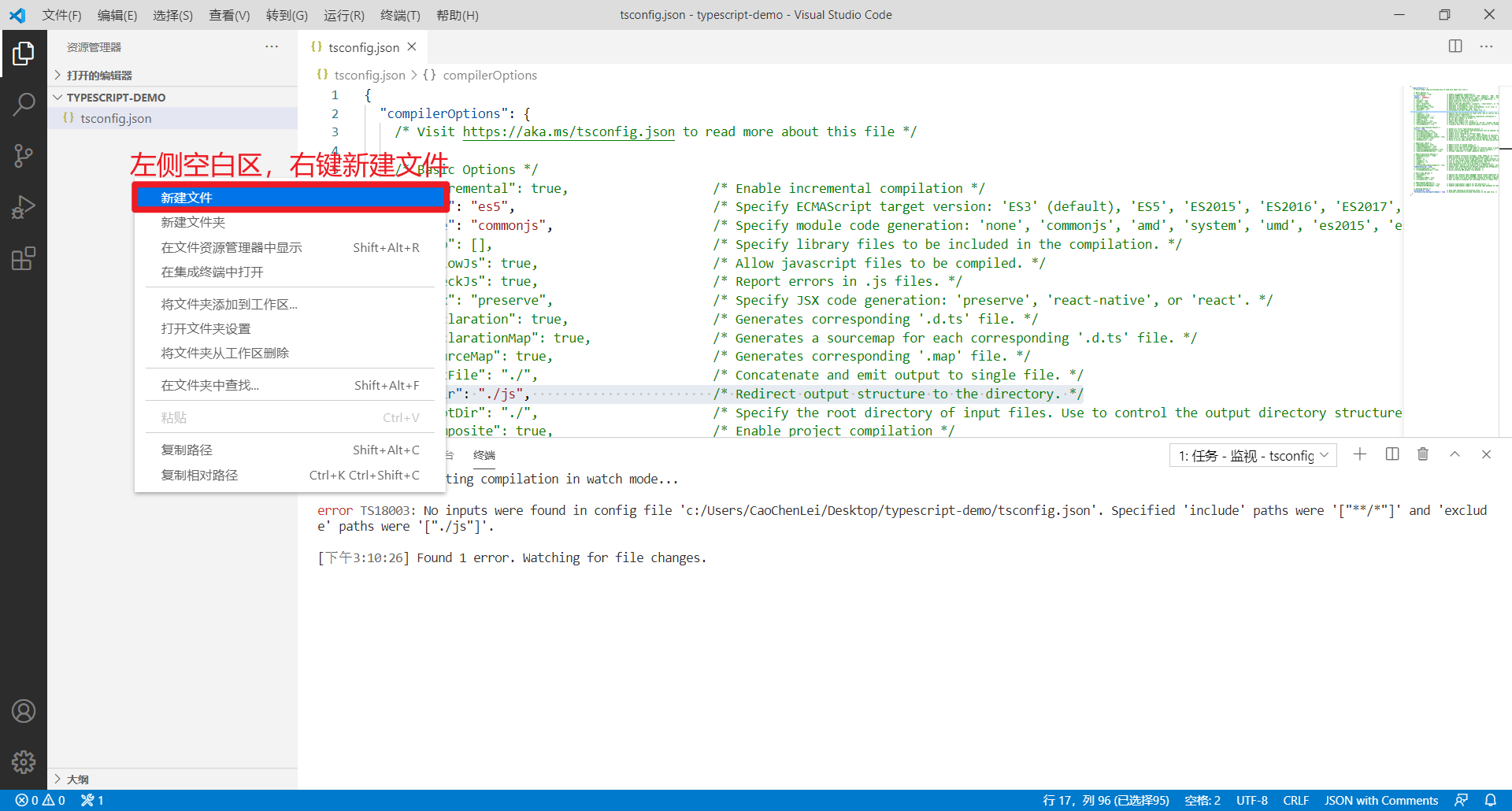1512x811 pixels.
Task: Expand the 打开的编辑器 section
Action: (x=172, y=75)
